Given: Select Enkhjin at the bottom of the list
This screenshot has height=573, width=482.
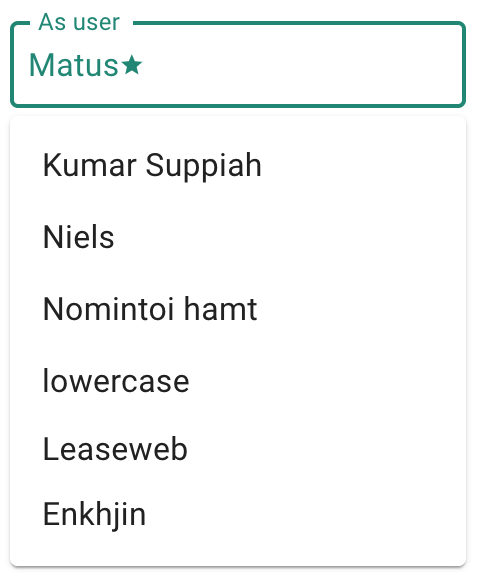Looking at the screenshot, I should click(238, 514).
